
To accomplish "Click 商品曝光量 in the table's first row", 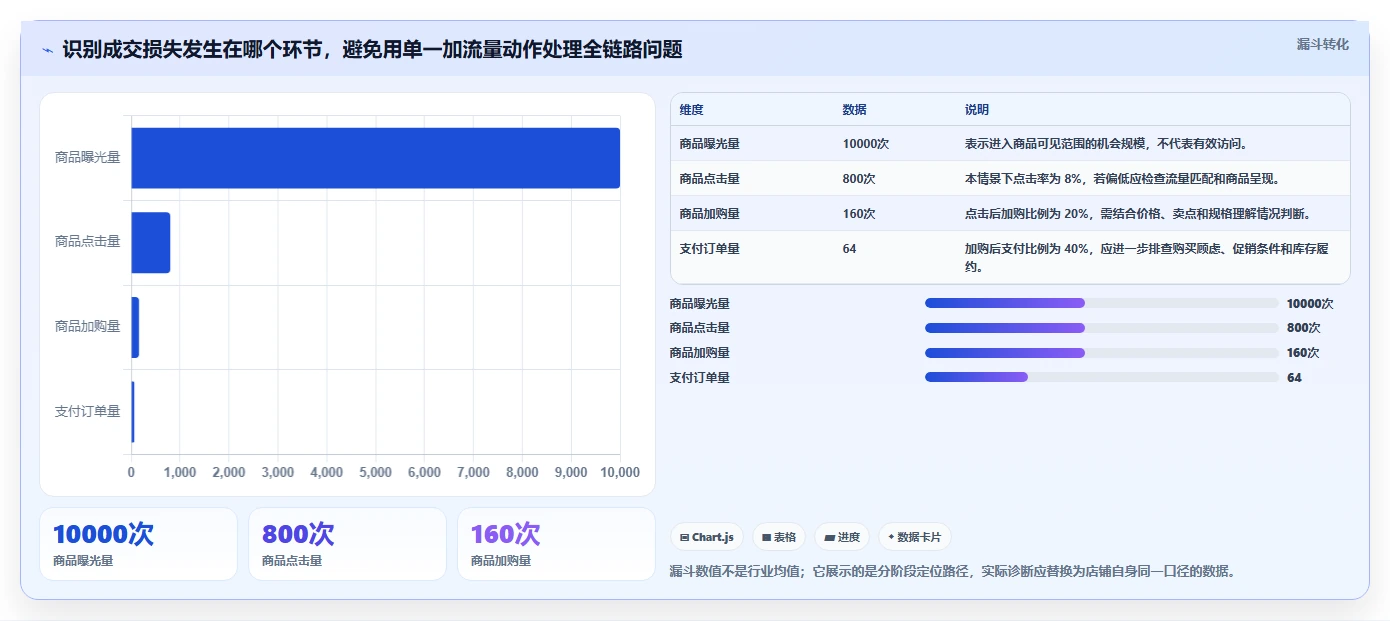I will (x=709, y=144).
